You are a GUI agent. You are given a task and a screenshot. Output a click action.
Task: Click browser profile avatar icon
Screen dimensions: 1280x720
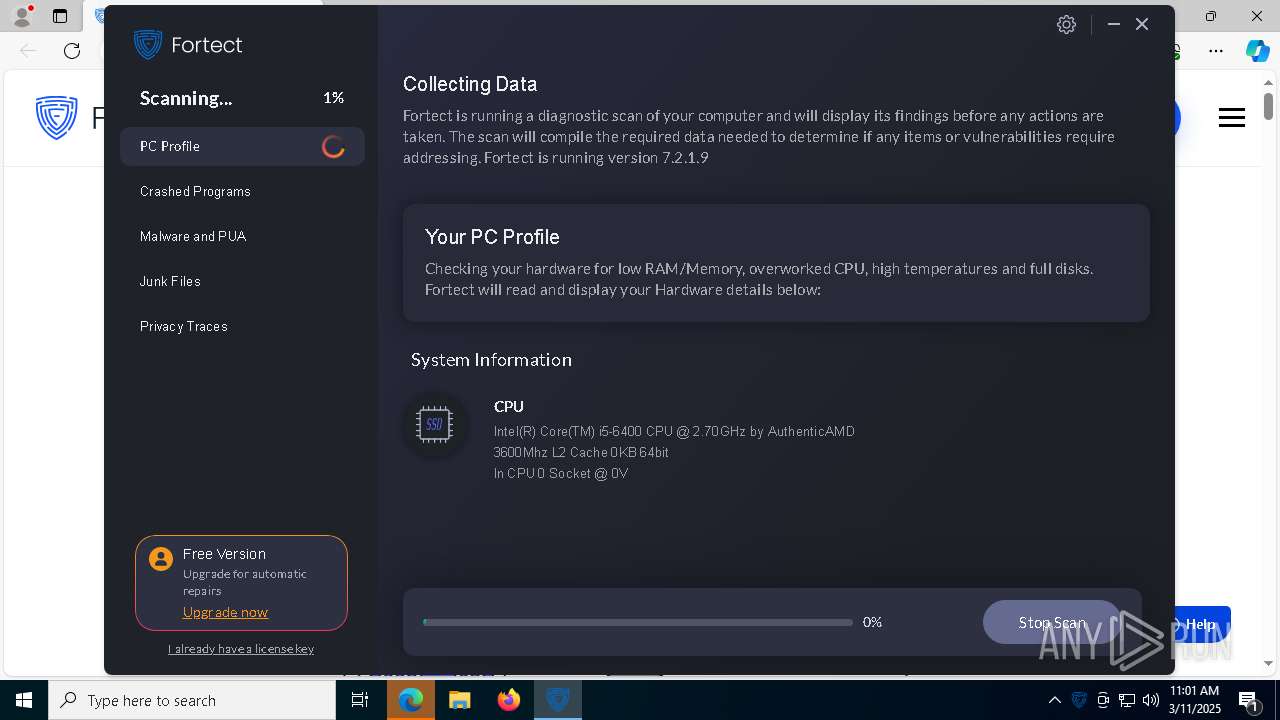point(21,16)
